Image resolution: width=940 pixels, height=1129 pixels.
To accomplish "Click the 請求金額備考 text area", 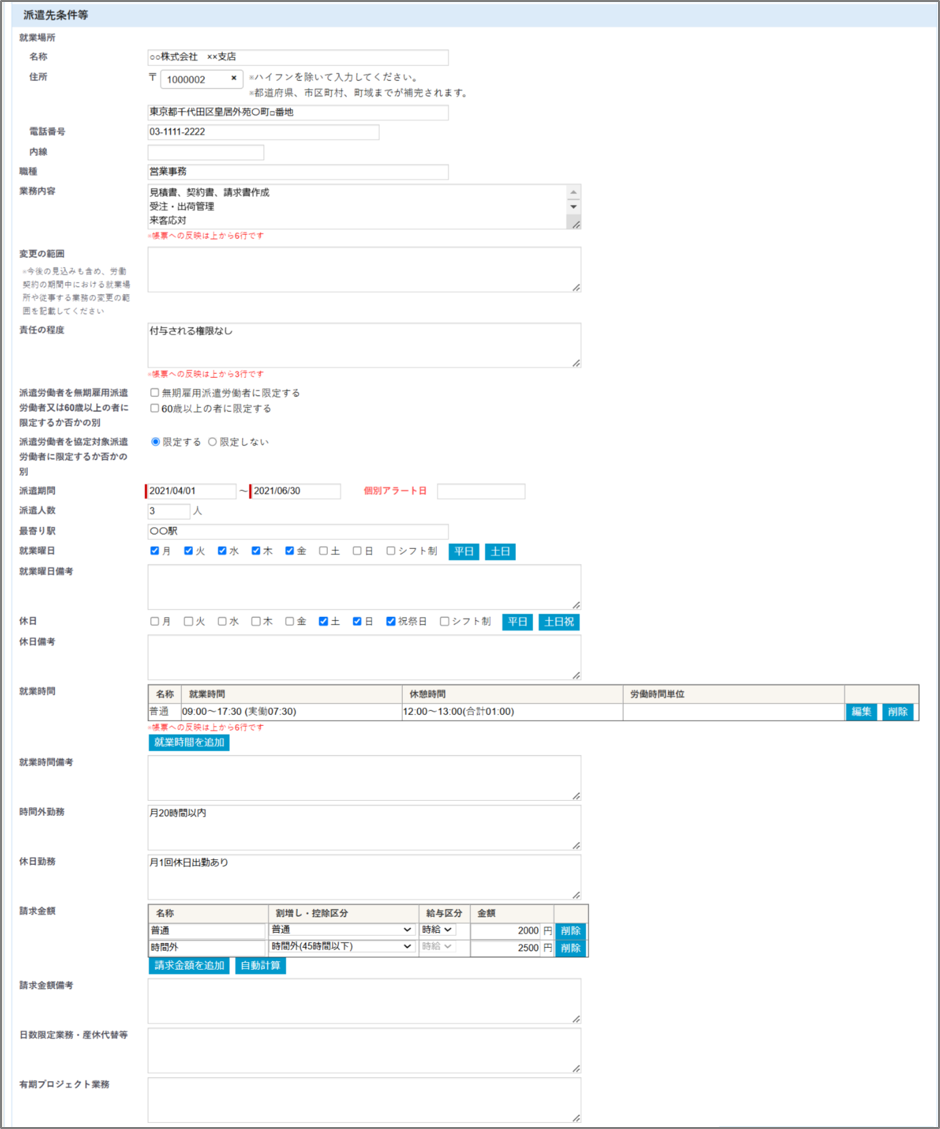I will (x=364, y=1002).
